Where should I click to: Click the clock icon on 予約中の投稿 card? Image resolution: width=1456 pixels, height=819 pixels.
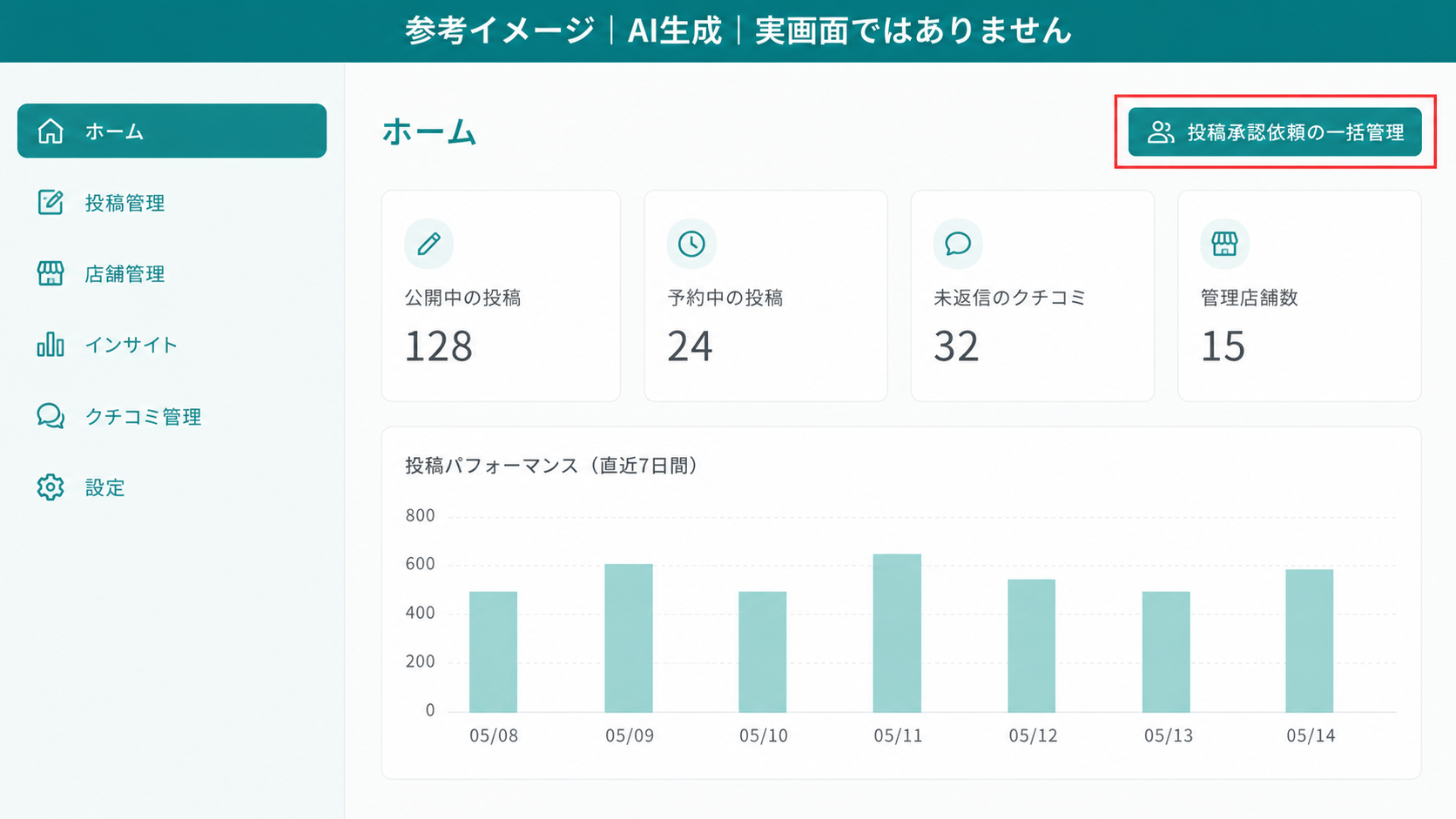[691, 244]
